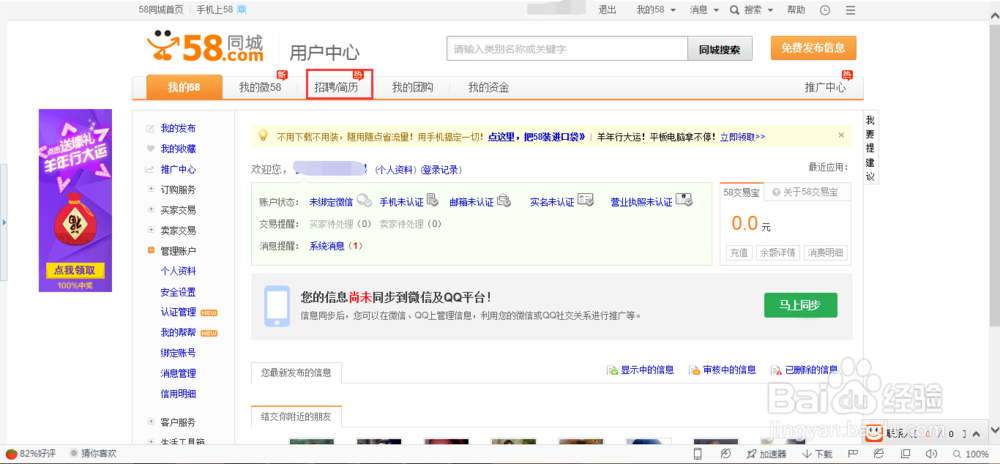Click the 退出 logout link

point(607,10)
